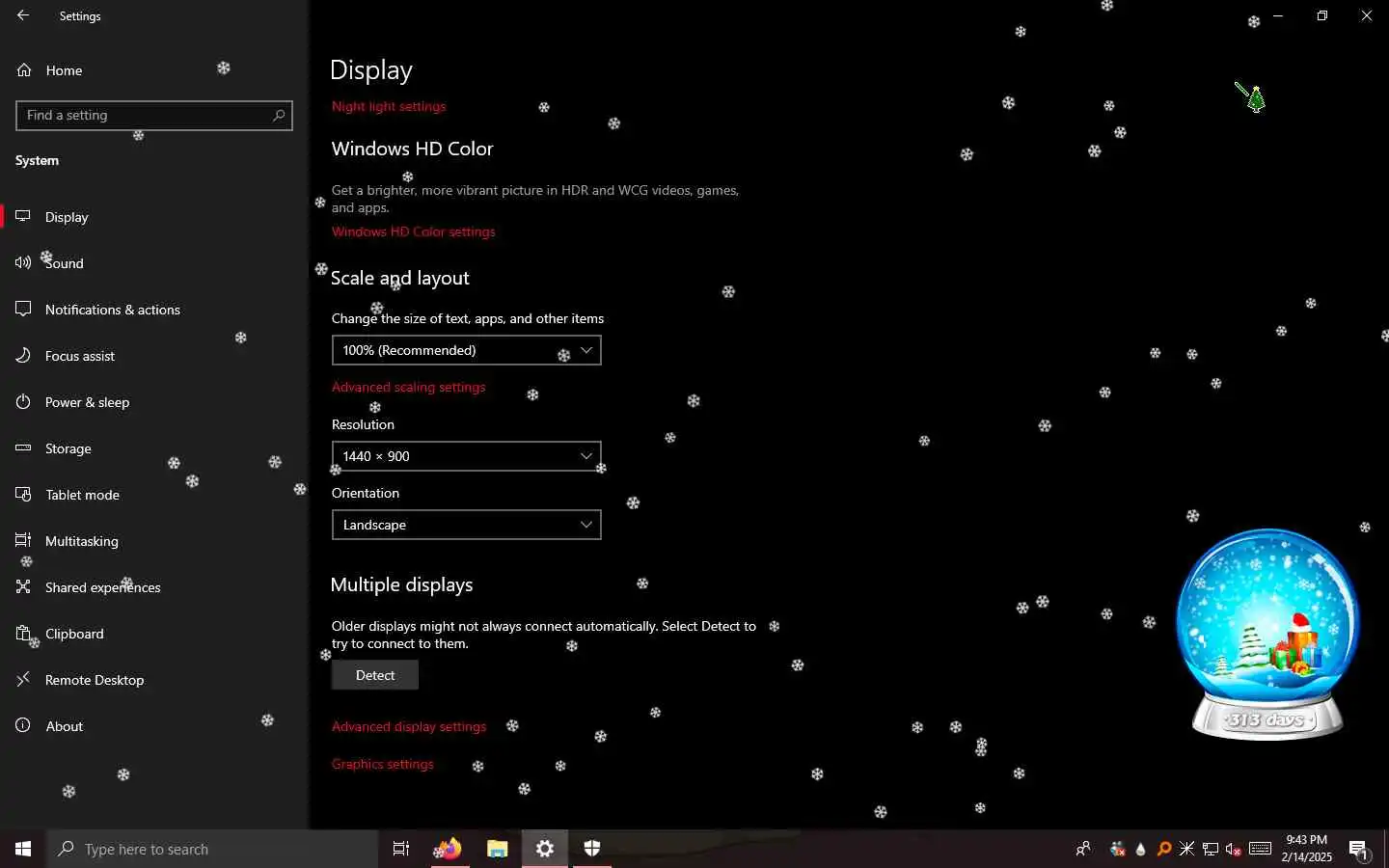Image resolution: width=1389 pixels, height=868 pixels.
Task: Click the snowflake tray icon
Action: [x=1187, y=849]
